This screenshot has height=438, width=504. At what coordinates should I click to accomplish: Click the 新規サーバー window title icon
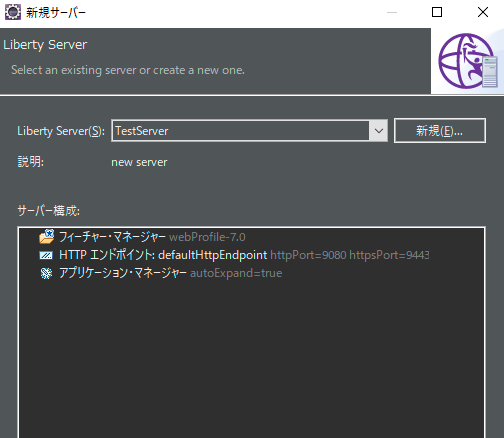(13, 12)
